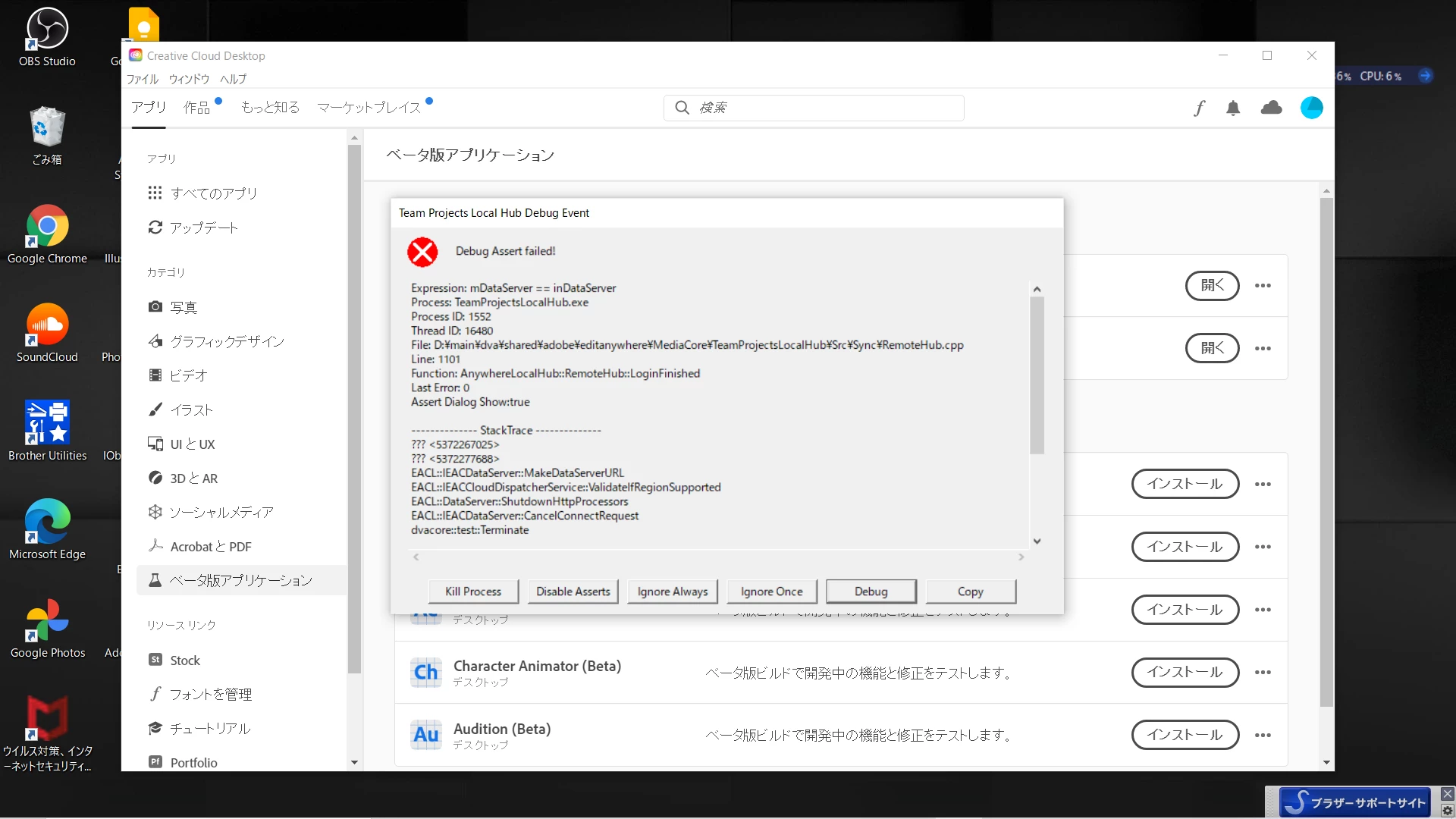Select ベータ版アプリケーション in sidebar

[242, 580]
